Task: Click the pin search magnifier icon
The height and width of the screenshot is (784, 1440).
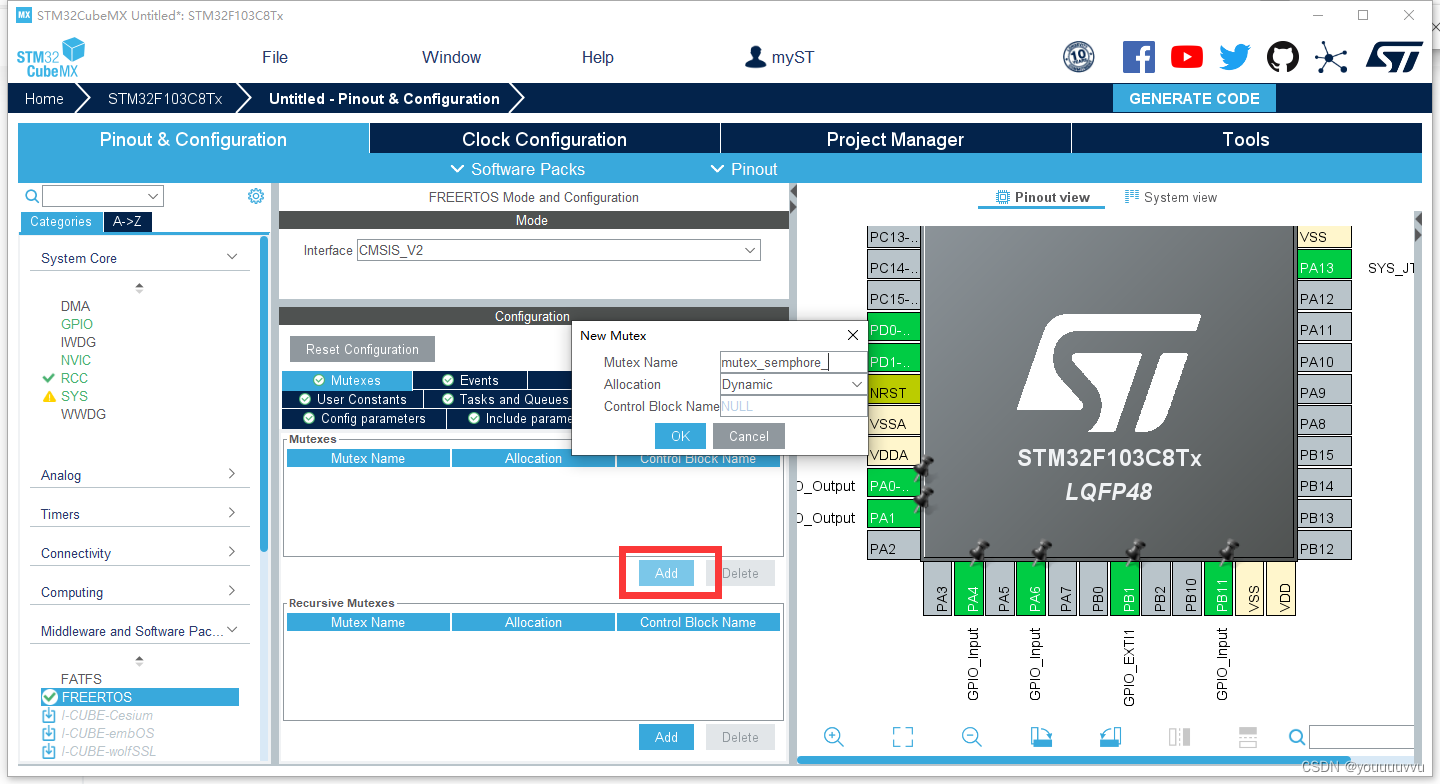Action: (x=1297, y=737)
